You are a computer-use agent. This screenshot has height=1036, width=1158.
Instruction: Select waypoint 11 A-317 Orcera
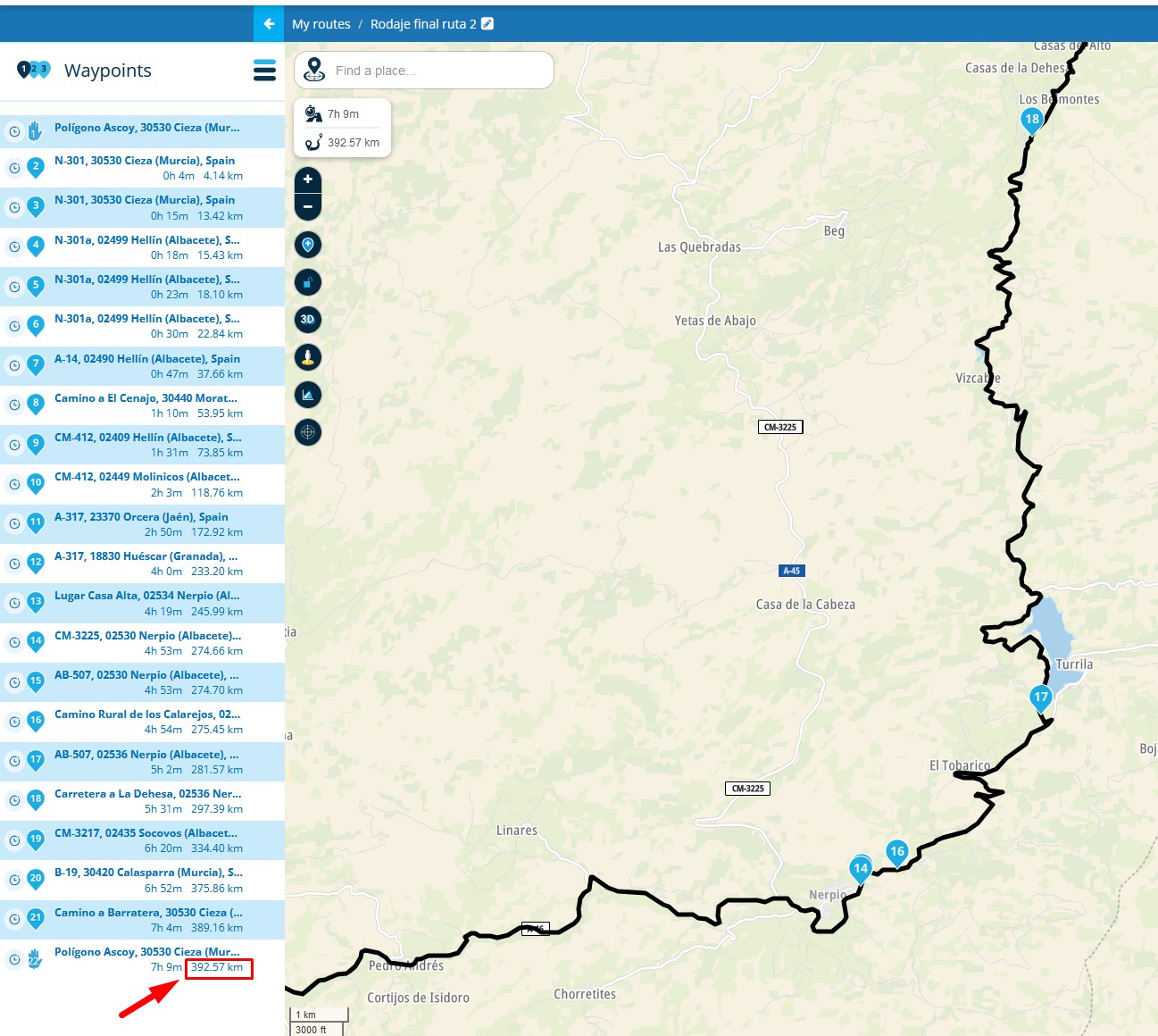(142, 524)
